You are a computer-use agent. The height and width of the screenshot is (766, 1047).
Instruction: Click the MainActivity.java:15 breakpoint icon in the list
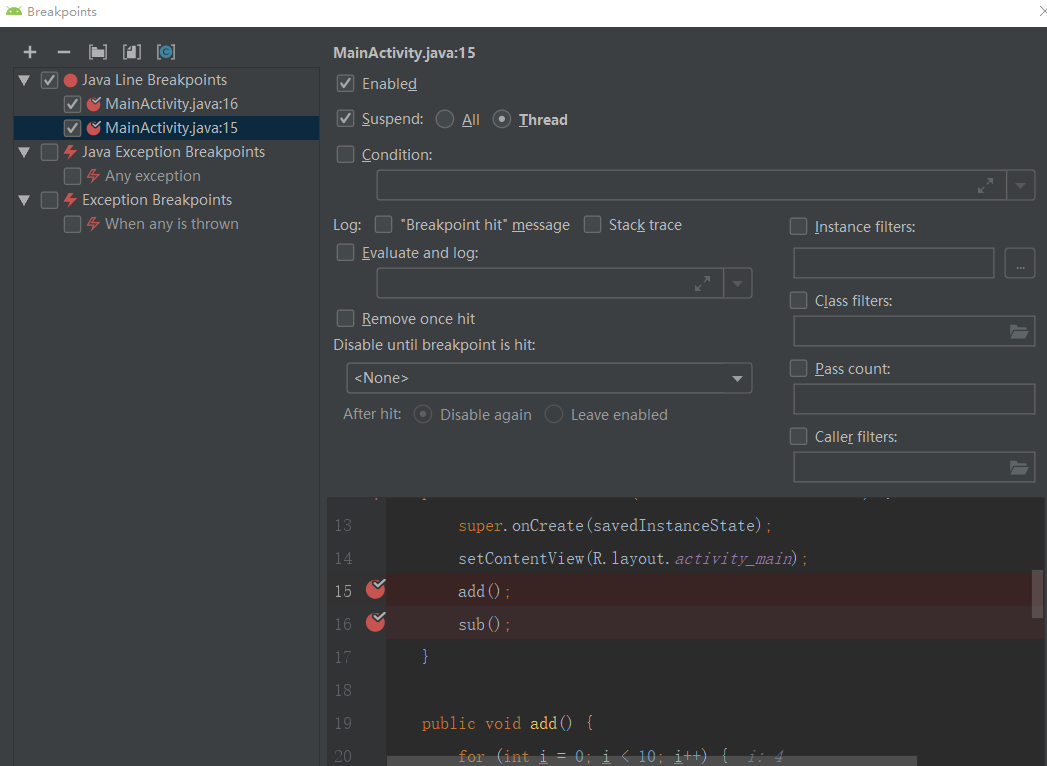(94, 128)
